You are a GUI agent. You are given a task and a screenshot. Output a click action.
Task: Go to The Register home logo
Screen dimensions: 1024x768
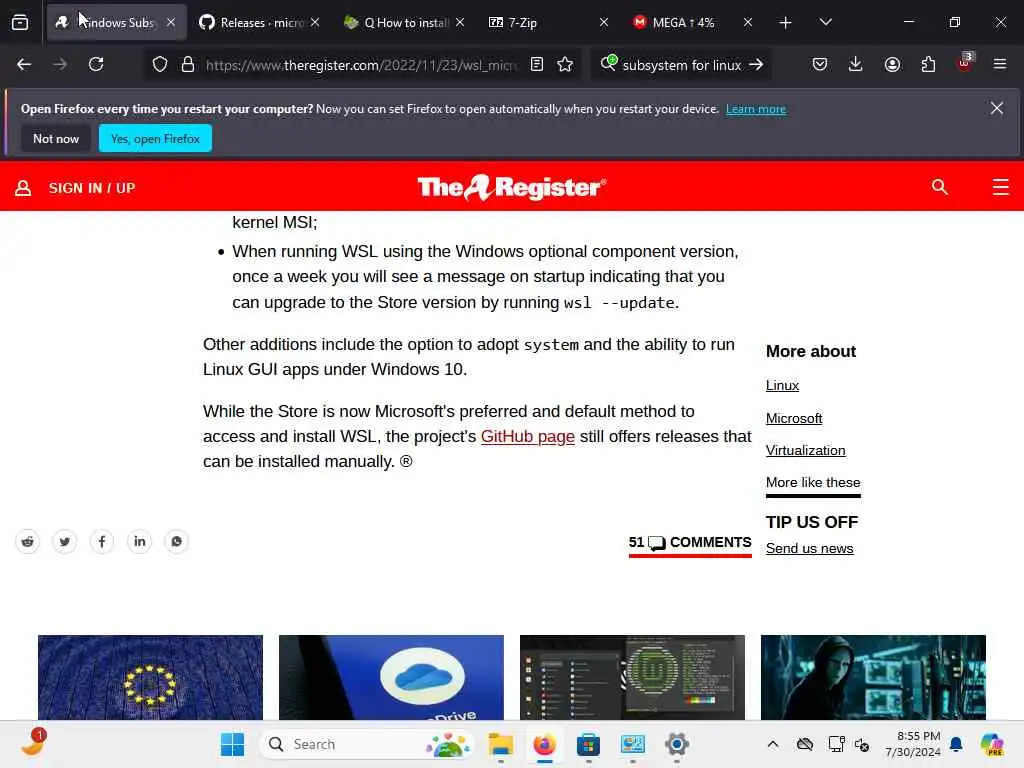tap(512, 187)
